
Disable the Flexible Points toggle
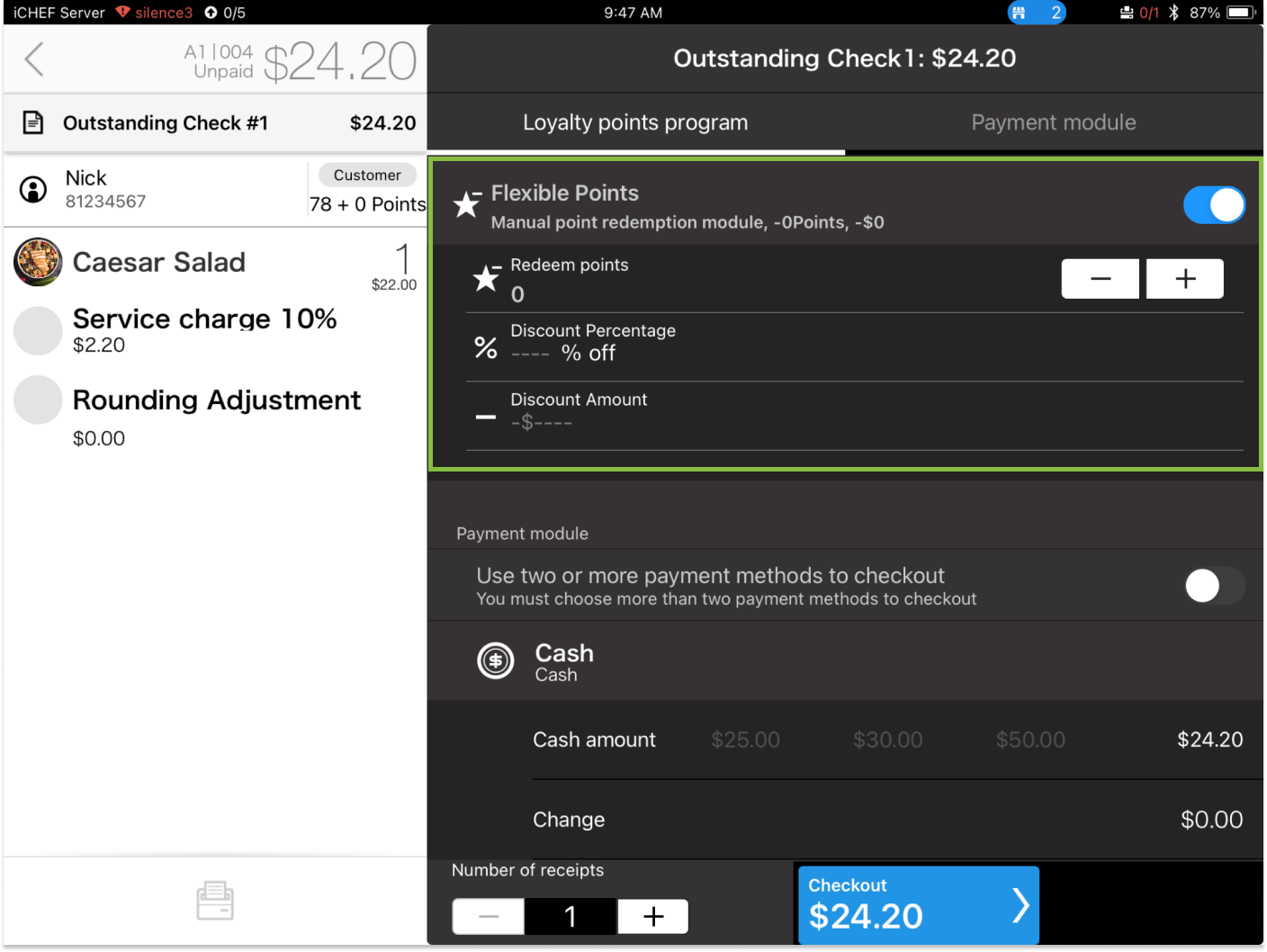click(x=1213, y=205)
